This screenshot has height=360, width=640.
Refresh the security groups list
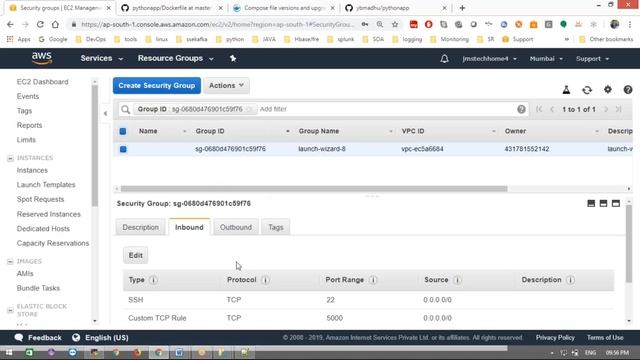[587, 90]
